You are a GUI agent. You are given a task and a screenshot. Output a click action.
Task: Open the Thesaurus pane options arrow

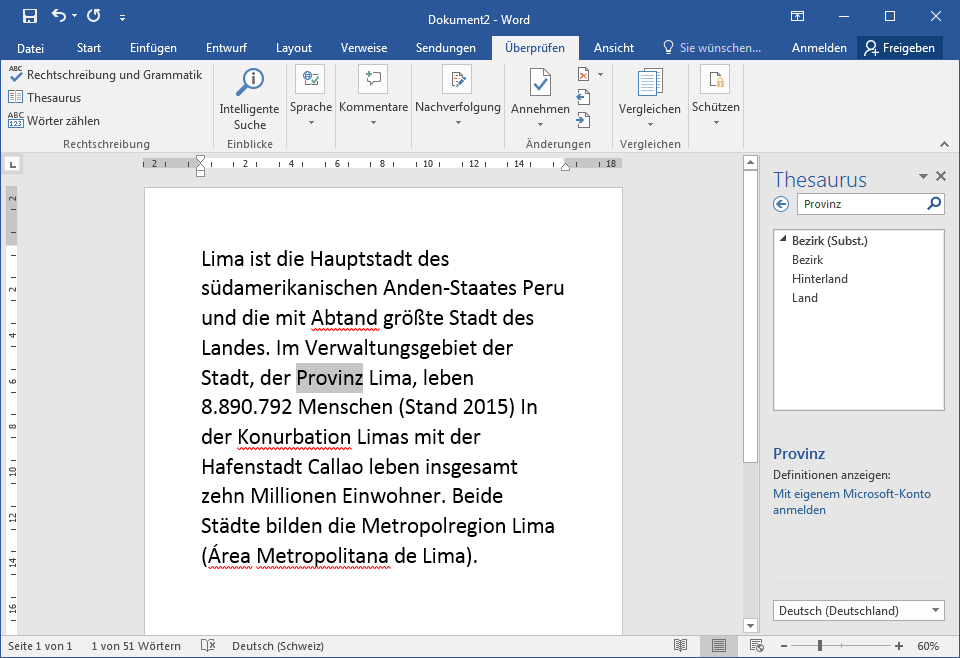pyautogui.click(x=923, y=176)
